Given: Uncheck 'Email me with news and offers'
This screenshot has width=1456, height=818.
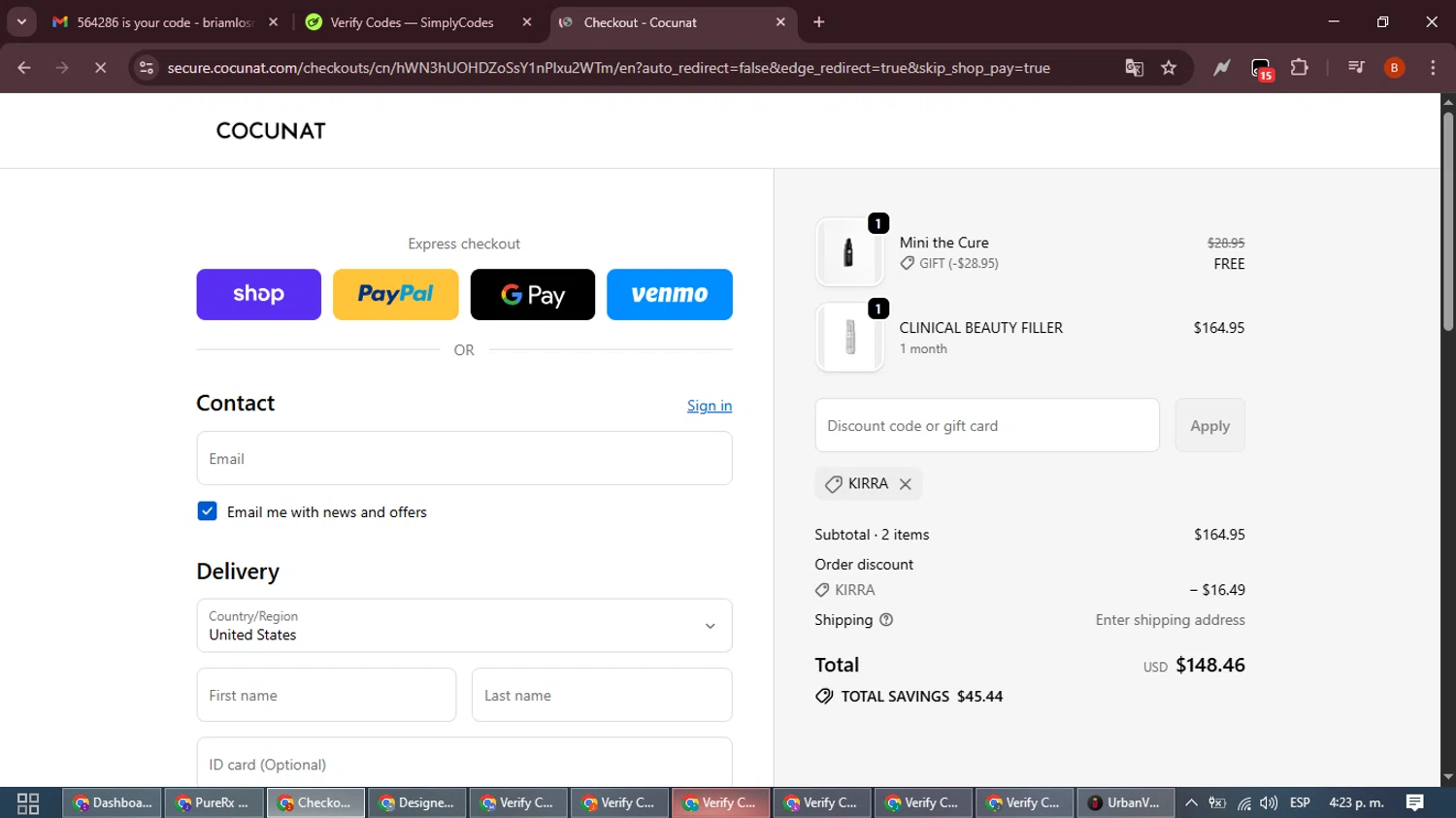Looking at the screenshot, I should (207, 511).
